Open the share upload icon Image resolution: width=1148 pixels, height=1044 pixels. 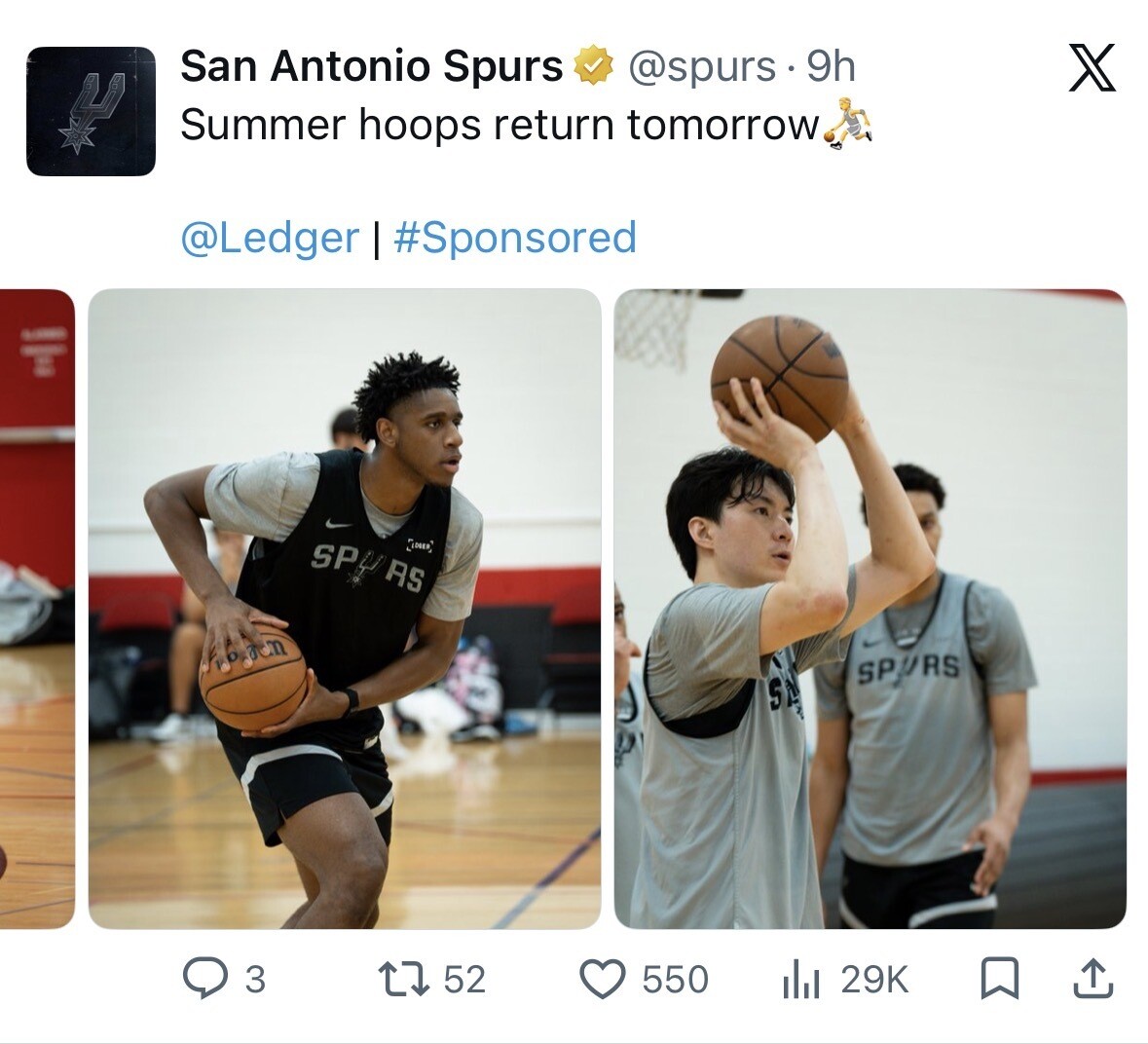click(x=1093, y=979)
